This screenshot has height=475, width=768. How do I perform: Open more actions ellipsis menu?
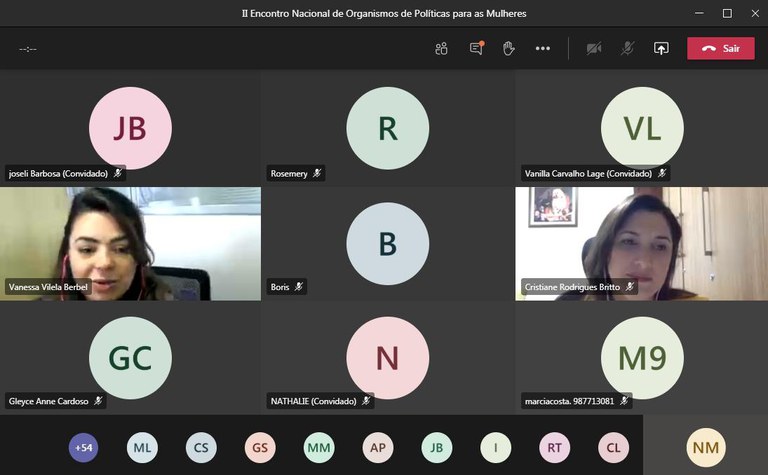[x=543, y=48]
